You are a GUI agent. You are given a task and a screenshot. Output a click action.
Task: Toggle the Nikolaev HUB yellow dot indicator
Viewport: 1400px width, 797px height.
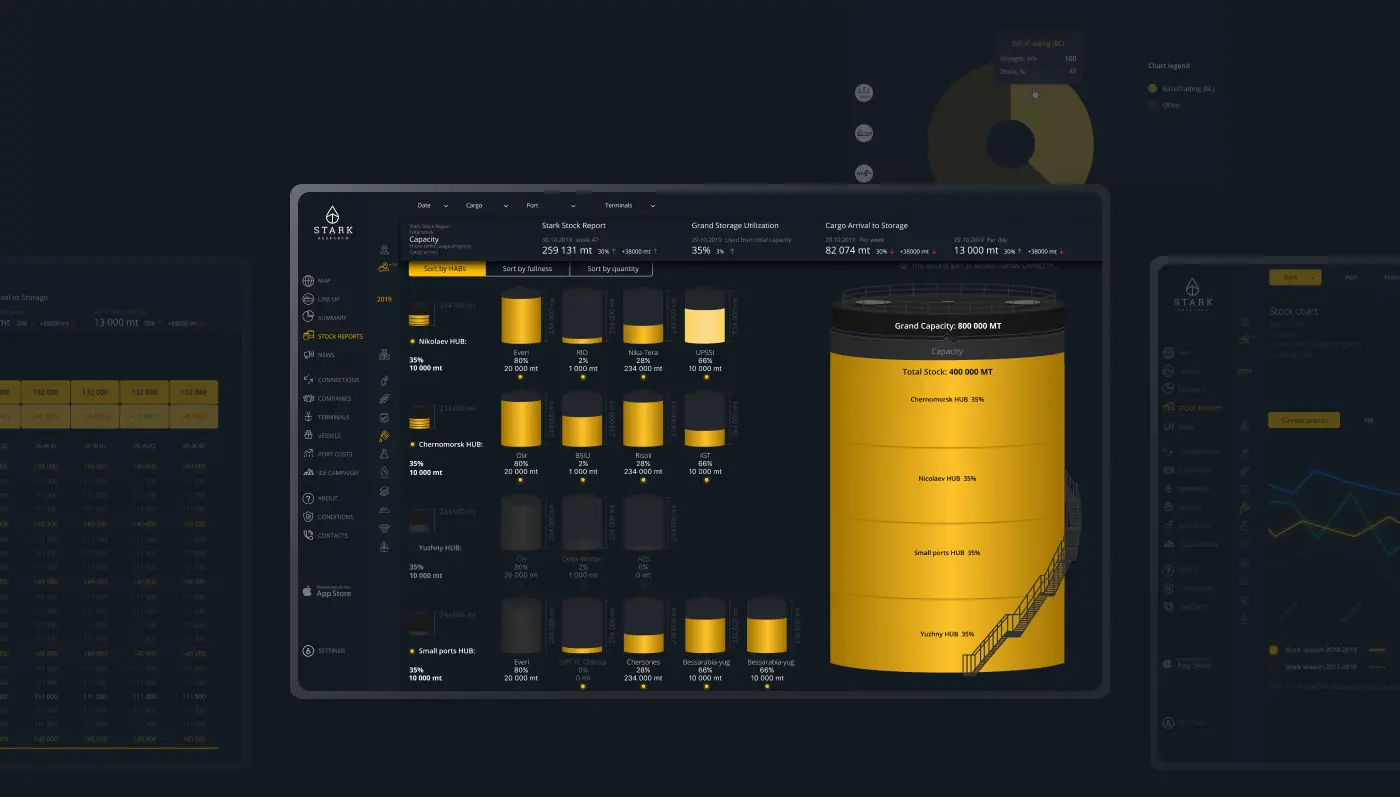coord(413,341)
